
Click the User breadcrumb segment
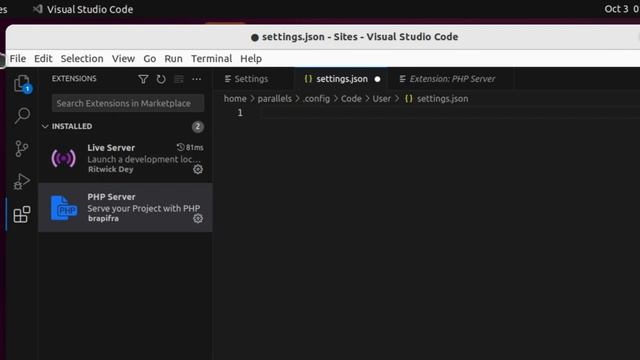click(x=382, y=99)
